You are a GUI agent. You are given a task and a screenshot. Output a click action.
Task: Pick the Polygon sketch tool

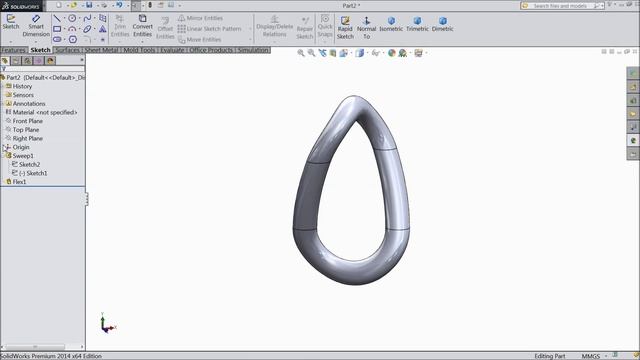point(73,40)
